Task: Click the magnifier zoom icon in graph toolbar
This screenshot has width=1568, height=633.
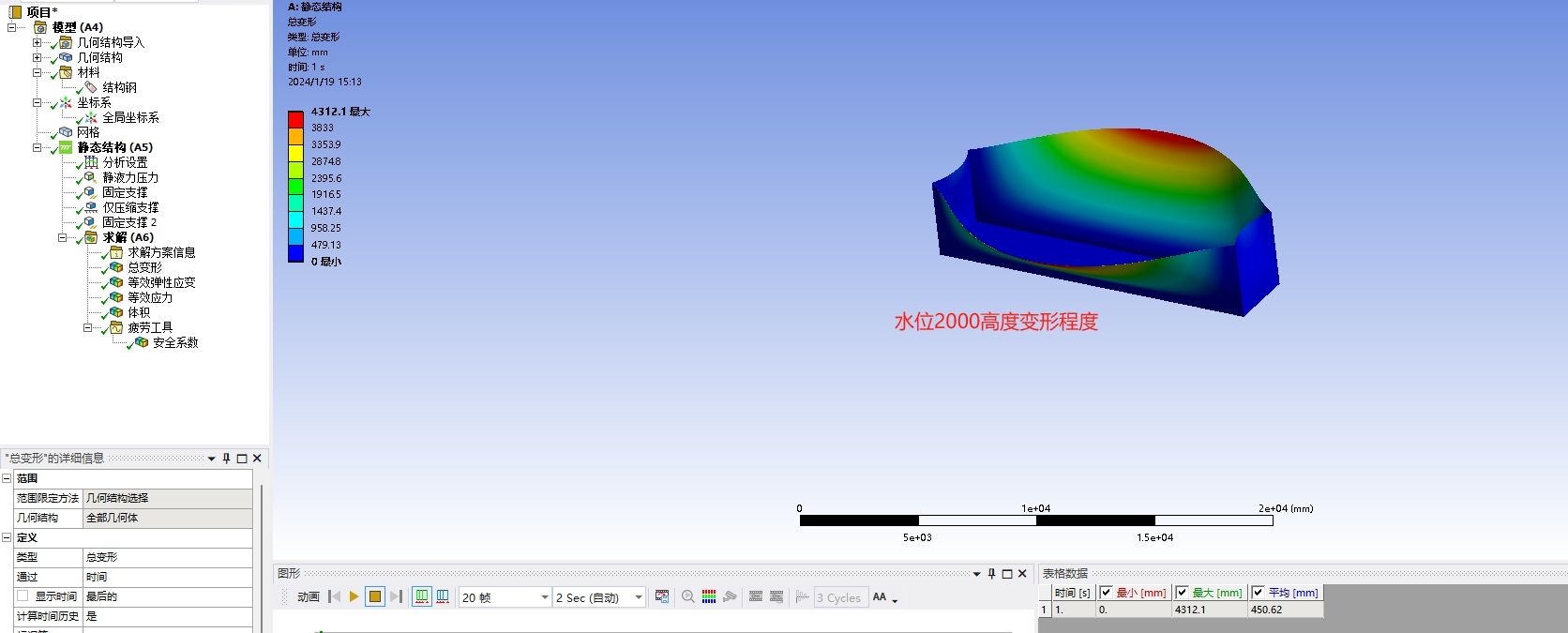Action: pyautogui.click(x=688, y=596)
